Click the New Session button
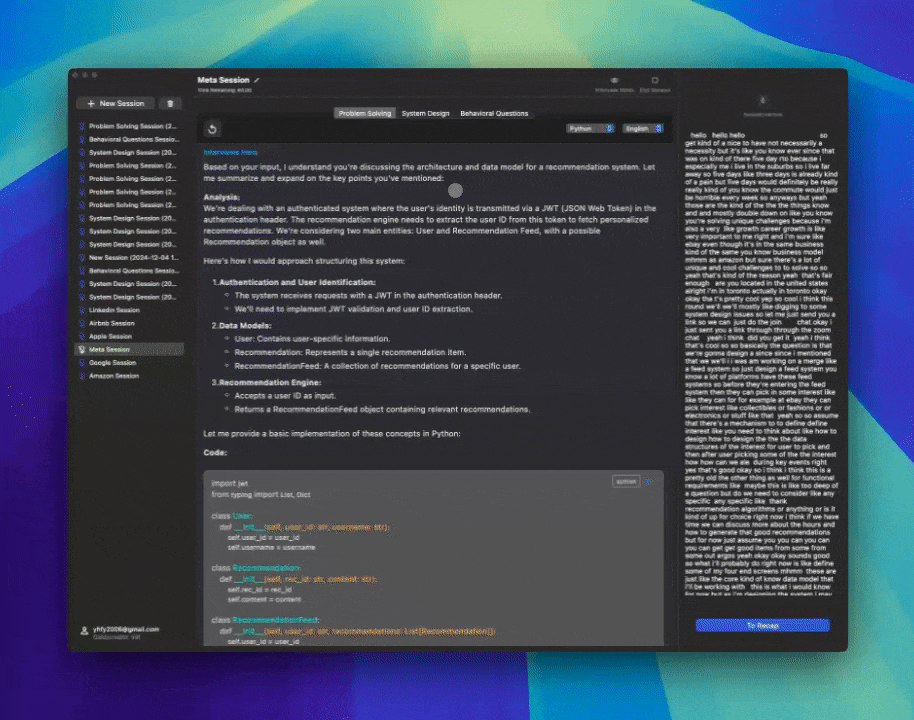The height and width of the screenshot is (720, 914). 116,103
